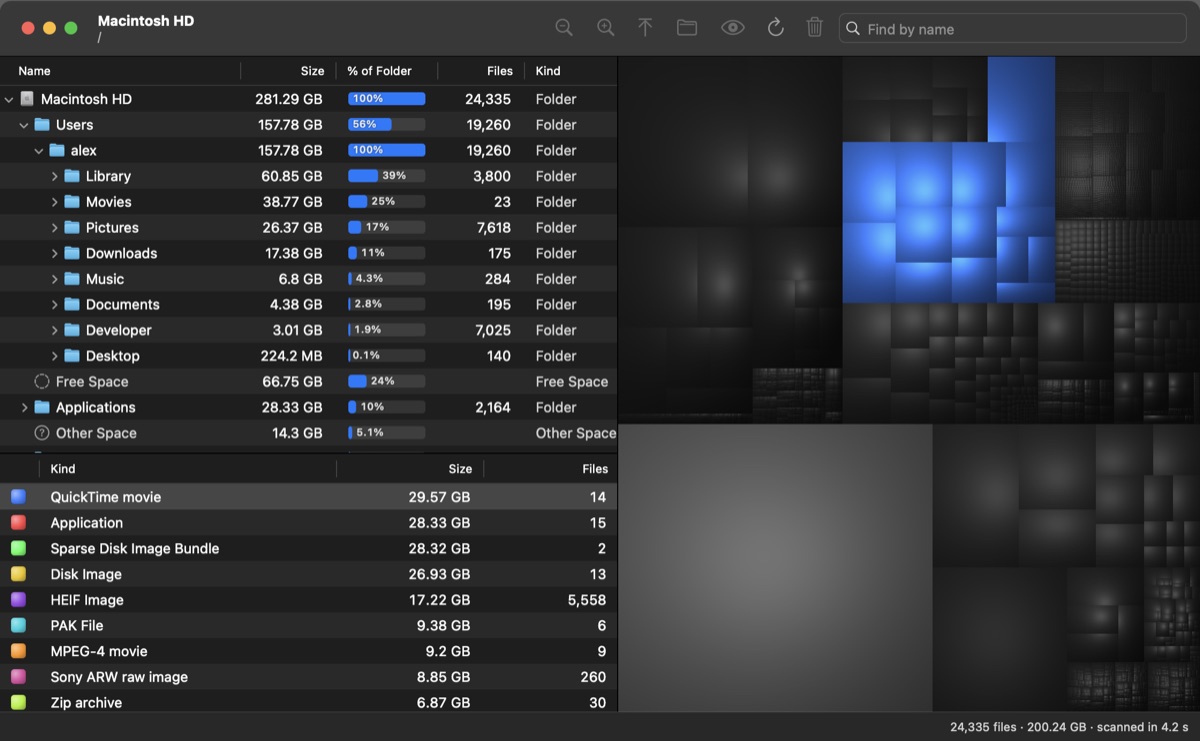Click the QuickTime movie blue color swatch
Image resolution: width=1200 pixels, height=741 pixels.
(18, 497)
